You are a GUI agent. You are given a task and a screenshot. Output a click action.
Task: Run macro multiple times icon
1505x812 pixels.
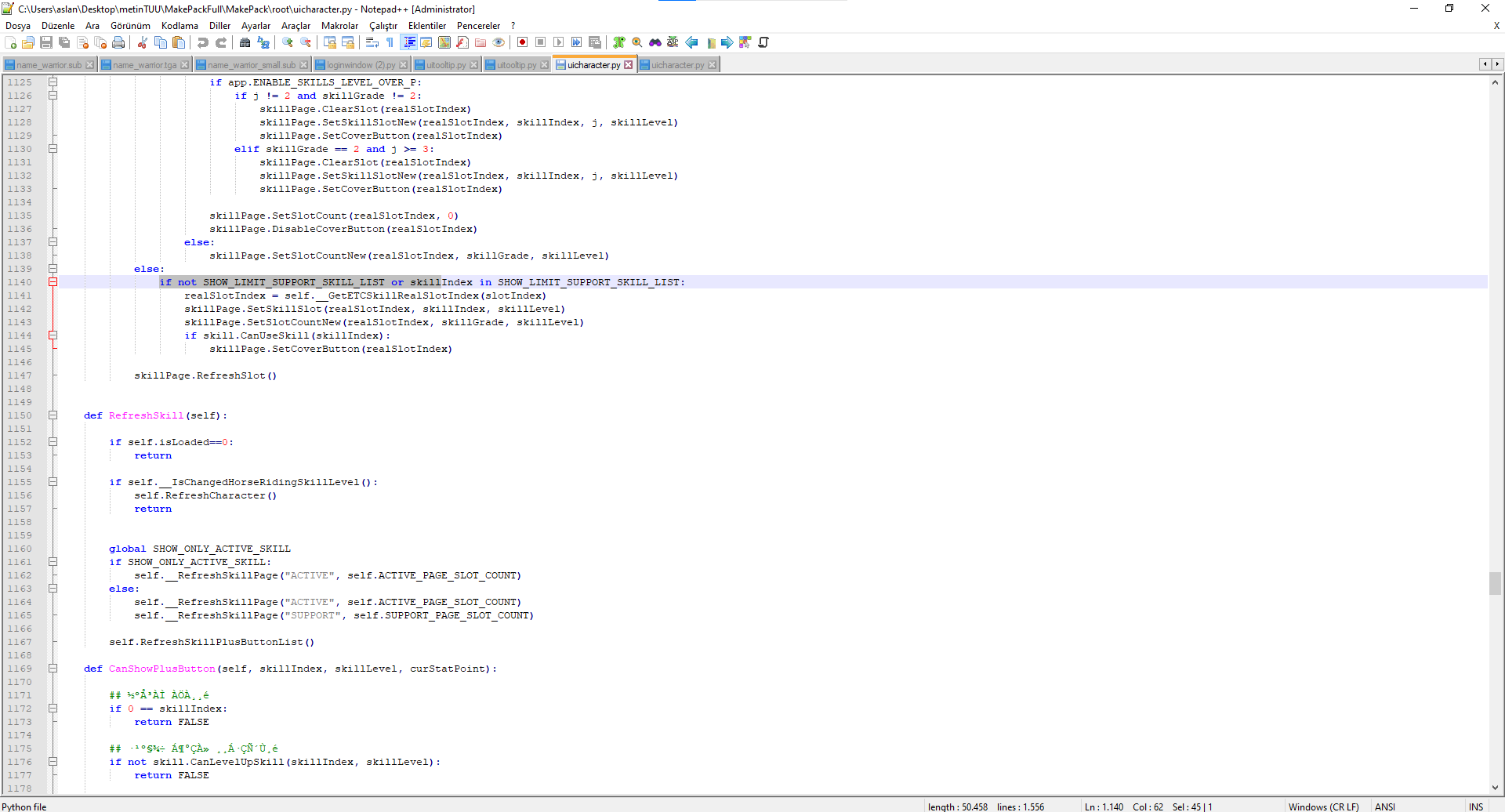[x=577, y=42]
